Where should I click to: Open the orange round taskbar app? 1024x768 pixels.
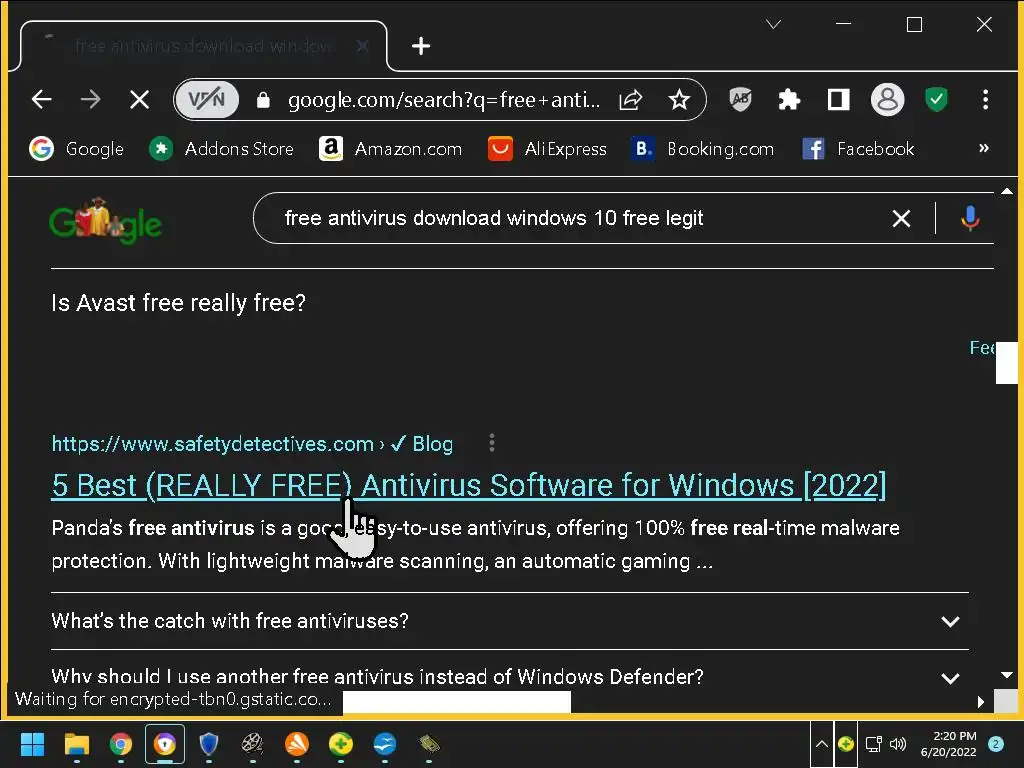tap(296, 744)
